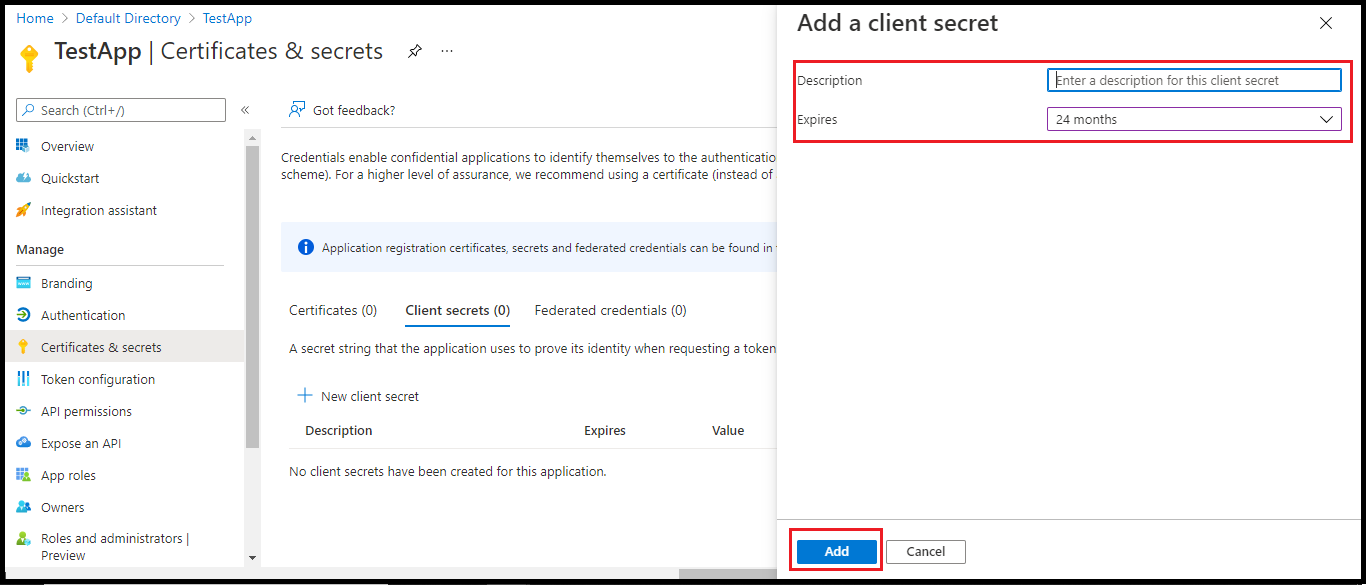Click the Got feedback person icon
Viewport: 1366px width, 585px height.
click(297, 110)
